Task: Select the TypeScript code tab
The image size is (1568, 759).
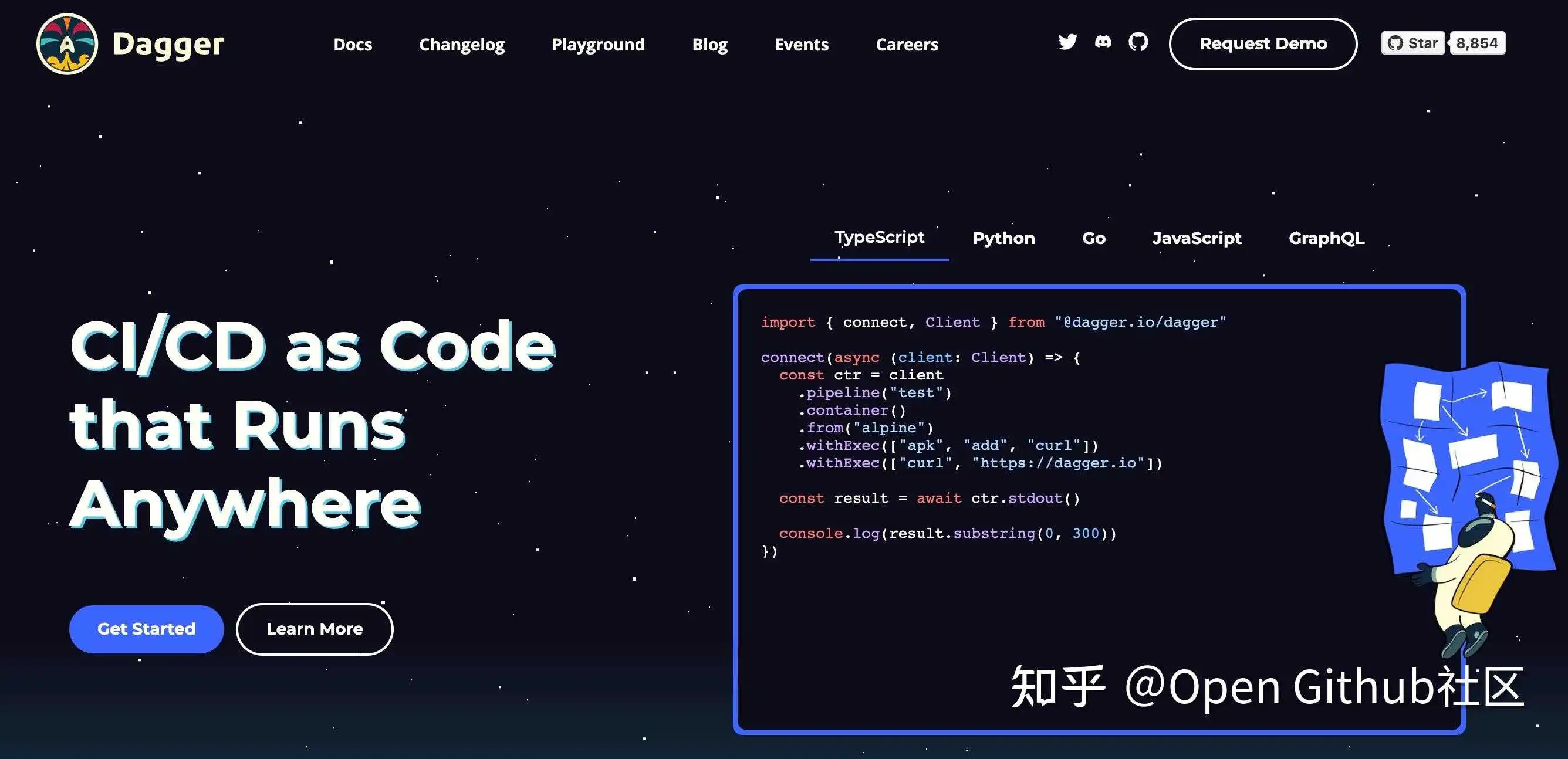Action: (x=879, y=238)
